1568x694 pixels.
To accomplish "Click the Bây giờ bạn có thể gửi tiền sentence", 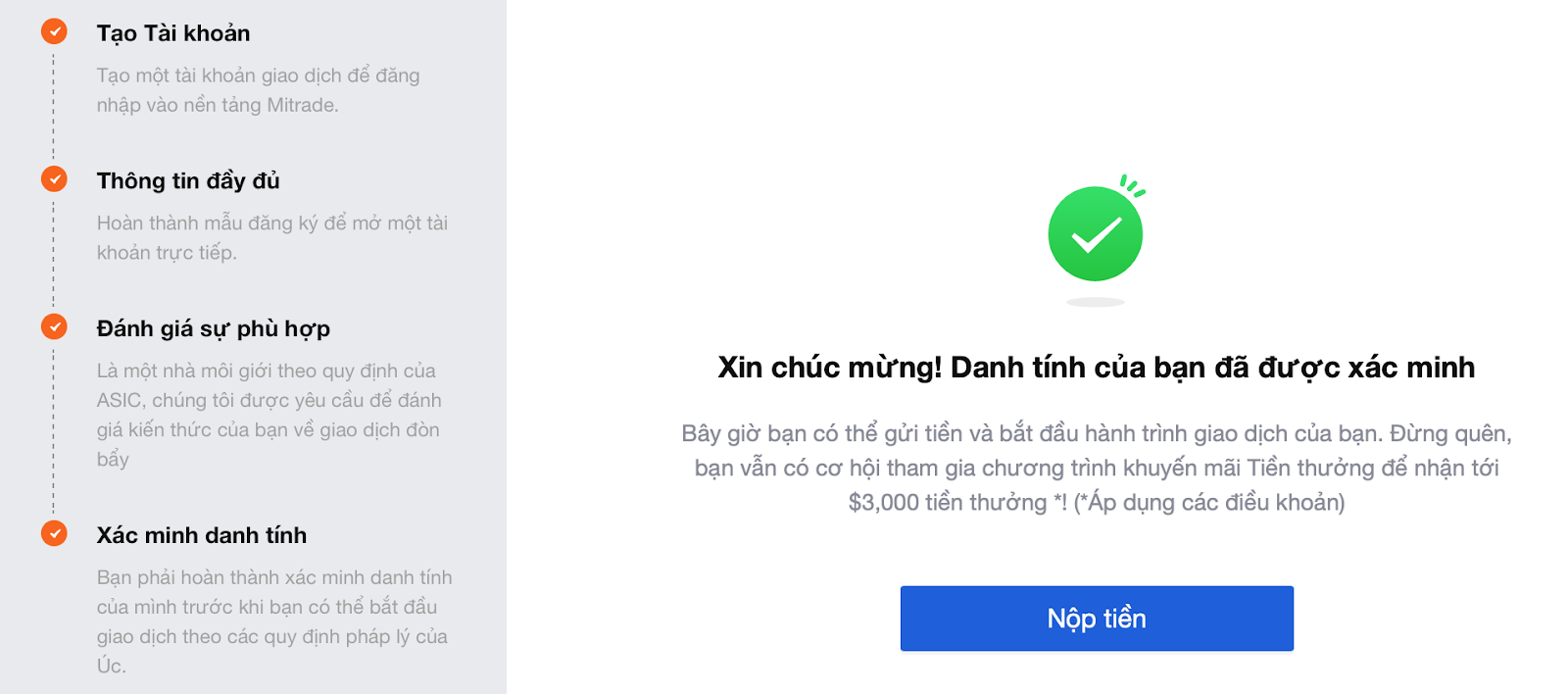I will point(1097,434).
